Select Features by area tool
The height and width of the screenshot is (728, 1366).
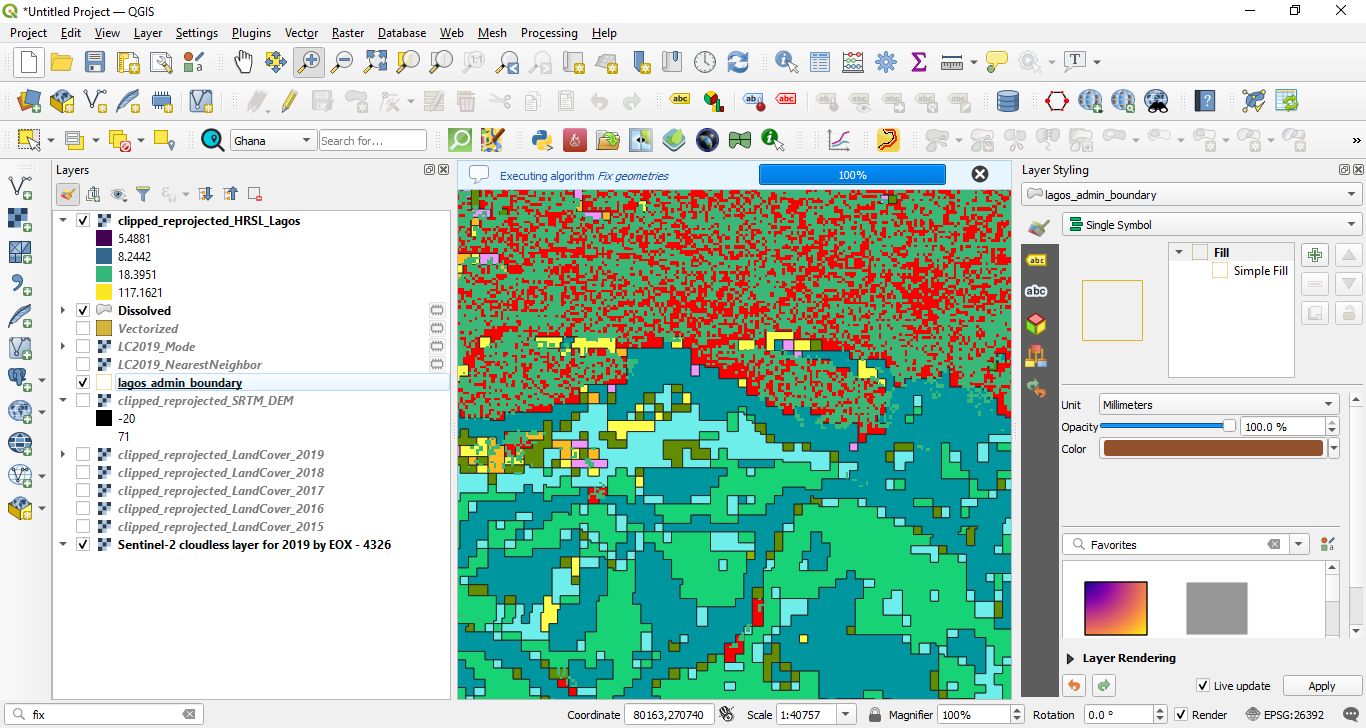(29, 140)
